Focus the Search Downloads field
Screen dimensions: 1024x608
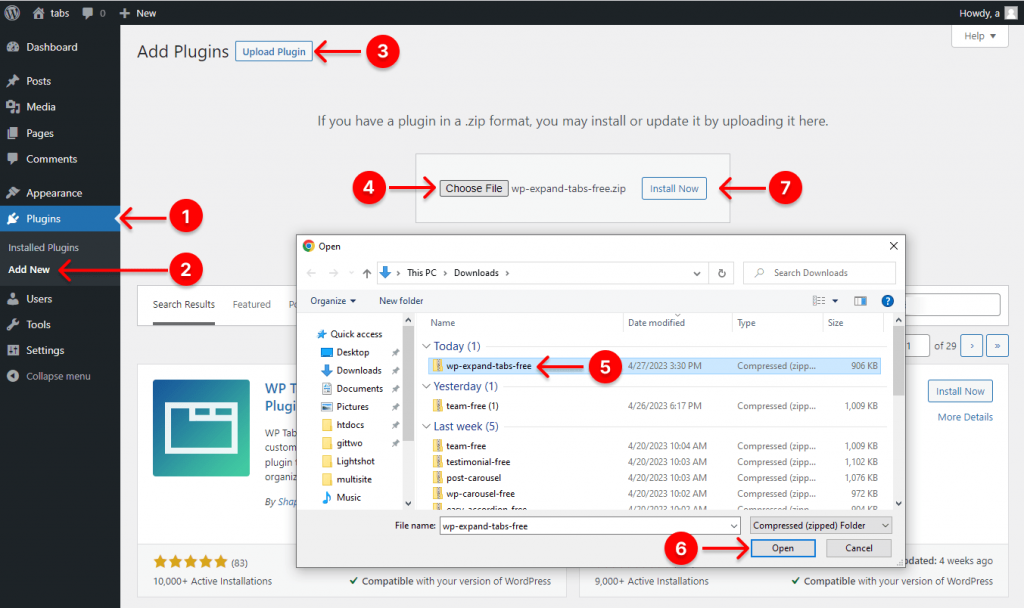[x=819, y=273]
